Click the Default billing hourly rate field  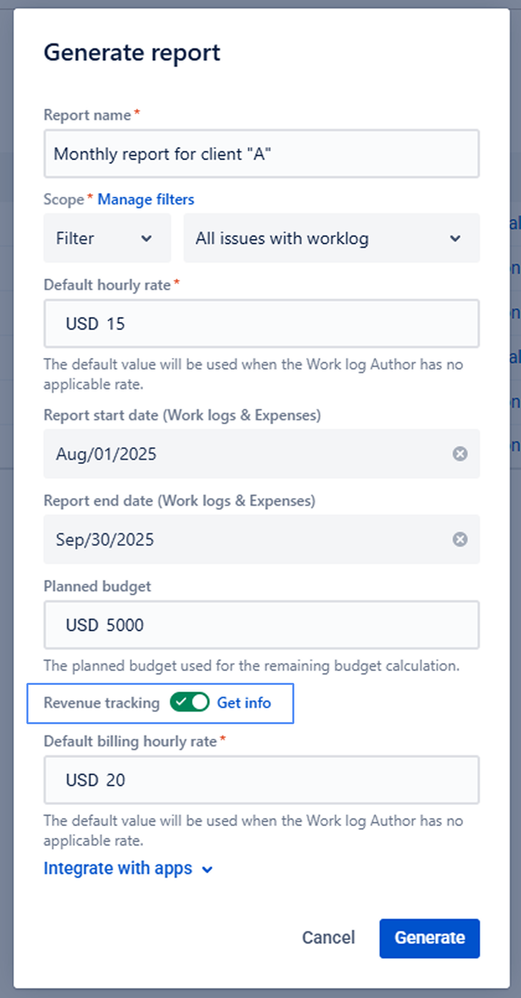pyautogui.click(x=261, y=780)
